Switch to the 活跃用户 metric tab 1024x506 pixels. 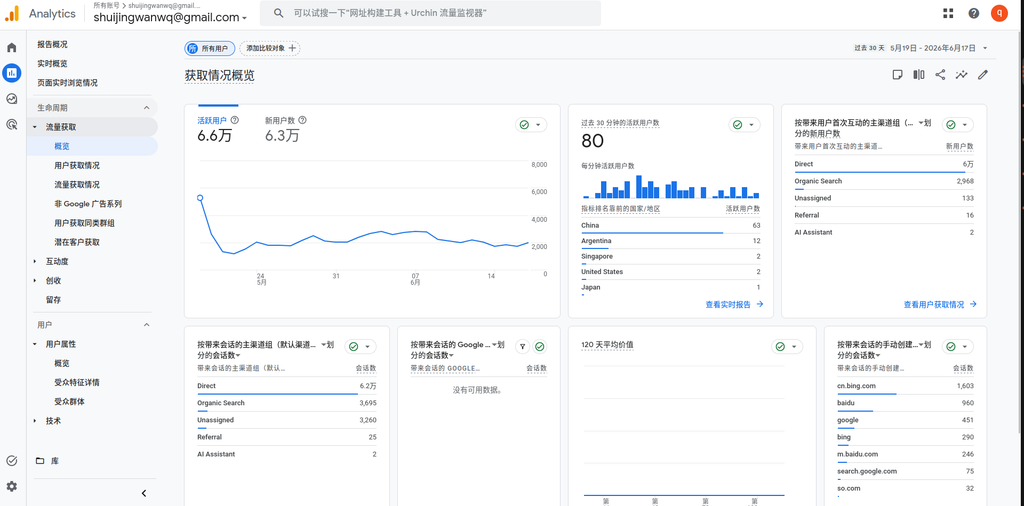click(x=218, y=129)
